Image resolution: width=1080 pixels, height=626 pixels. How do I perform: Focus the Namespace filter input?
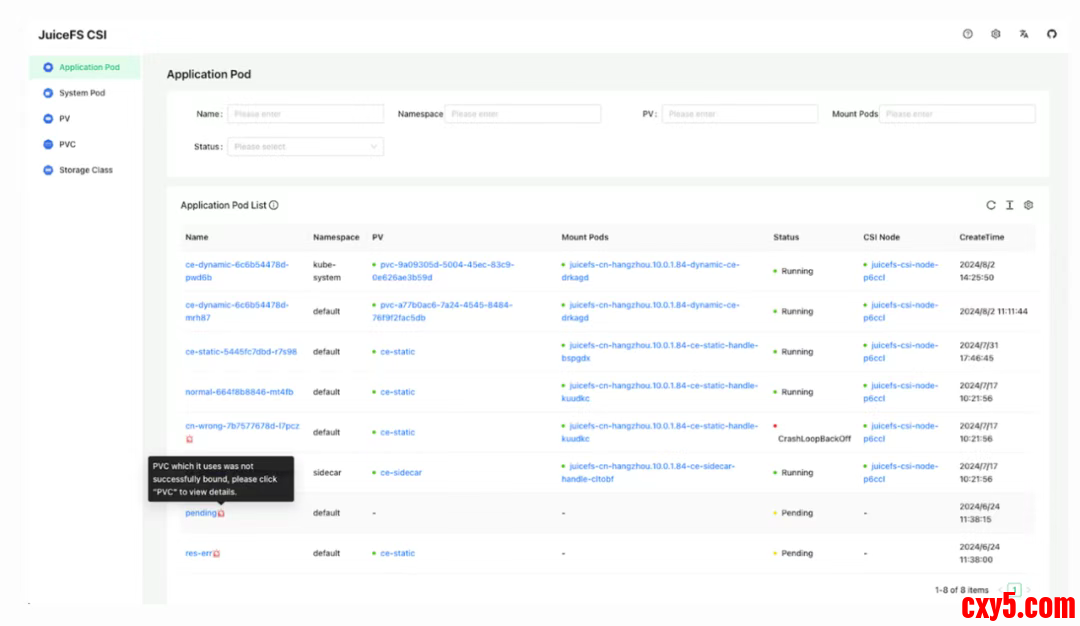click(522, 114)
